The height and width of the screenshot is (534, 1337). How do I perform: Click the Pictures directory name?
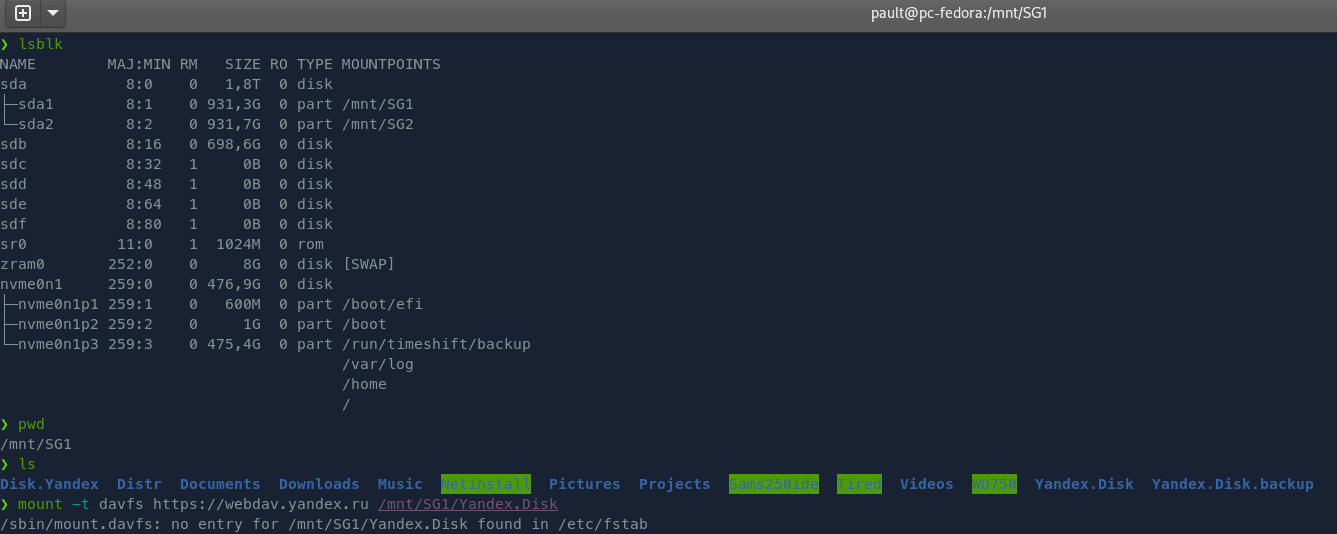click(x=584, y=484)
